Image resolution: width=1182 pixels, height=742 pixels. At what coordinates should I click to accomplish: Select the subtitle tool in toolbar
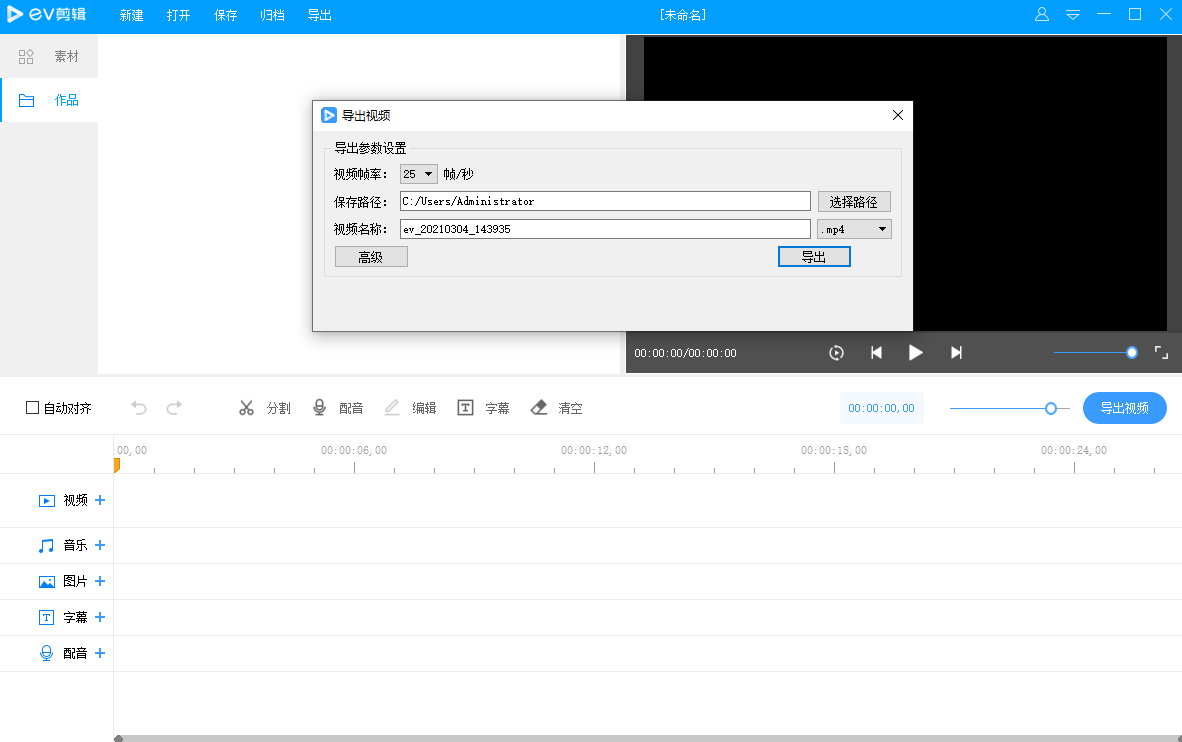pyautogui.click(x=466, y=408)
